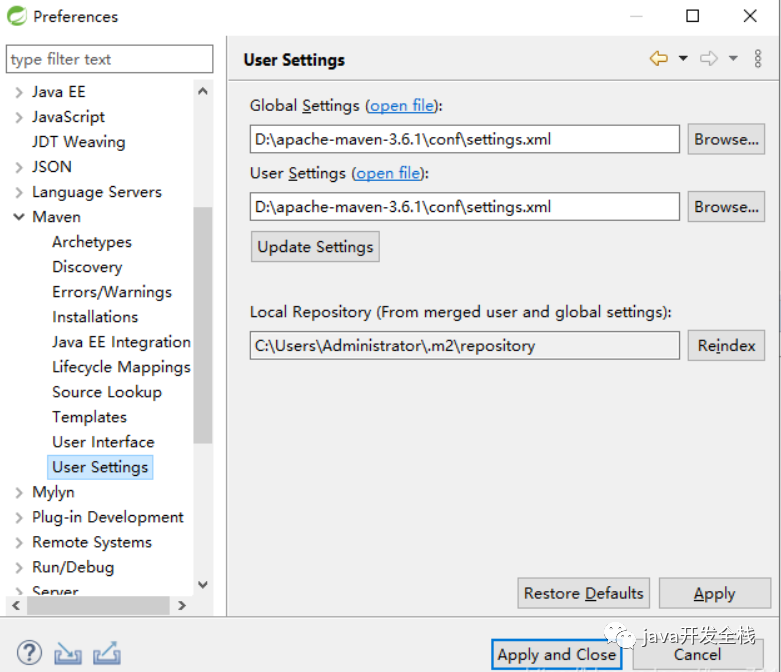Image resolution: width=781 pixels, height=672 pixels.
Task: Expand the Run/Debug tree node
Action: click(19, 567)
